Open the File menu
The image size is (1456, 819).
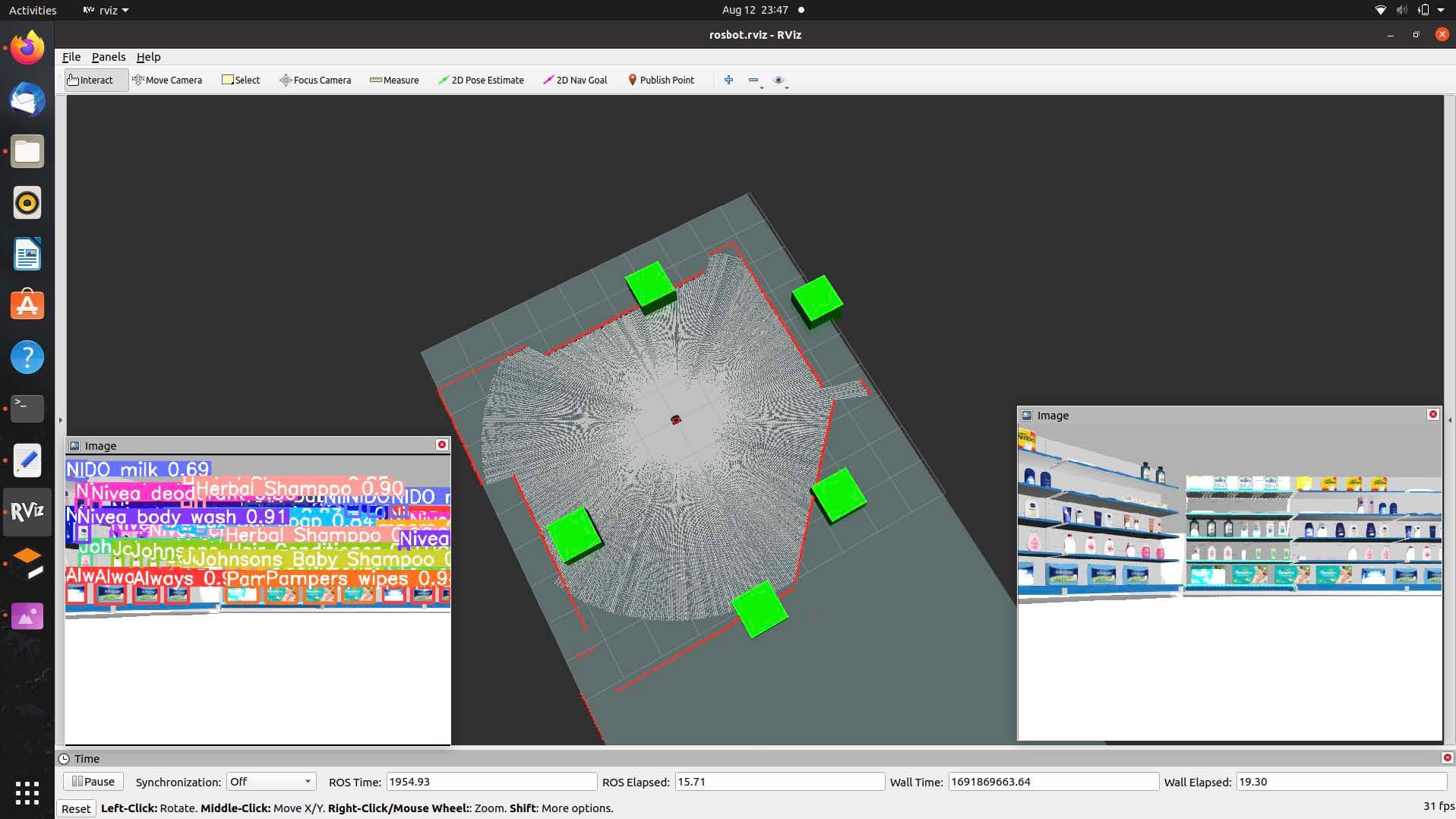coord(71,57)
